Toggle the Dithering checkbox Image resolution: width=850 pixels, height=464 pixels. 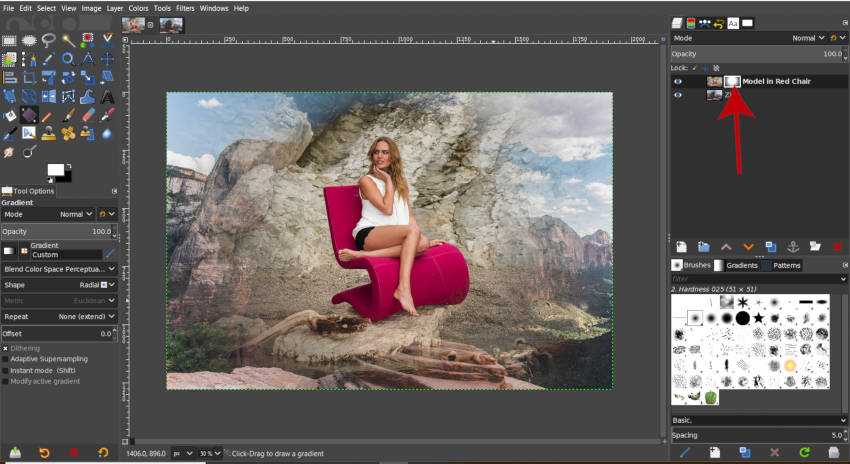click(x=6, y=348)
